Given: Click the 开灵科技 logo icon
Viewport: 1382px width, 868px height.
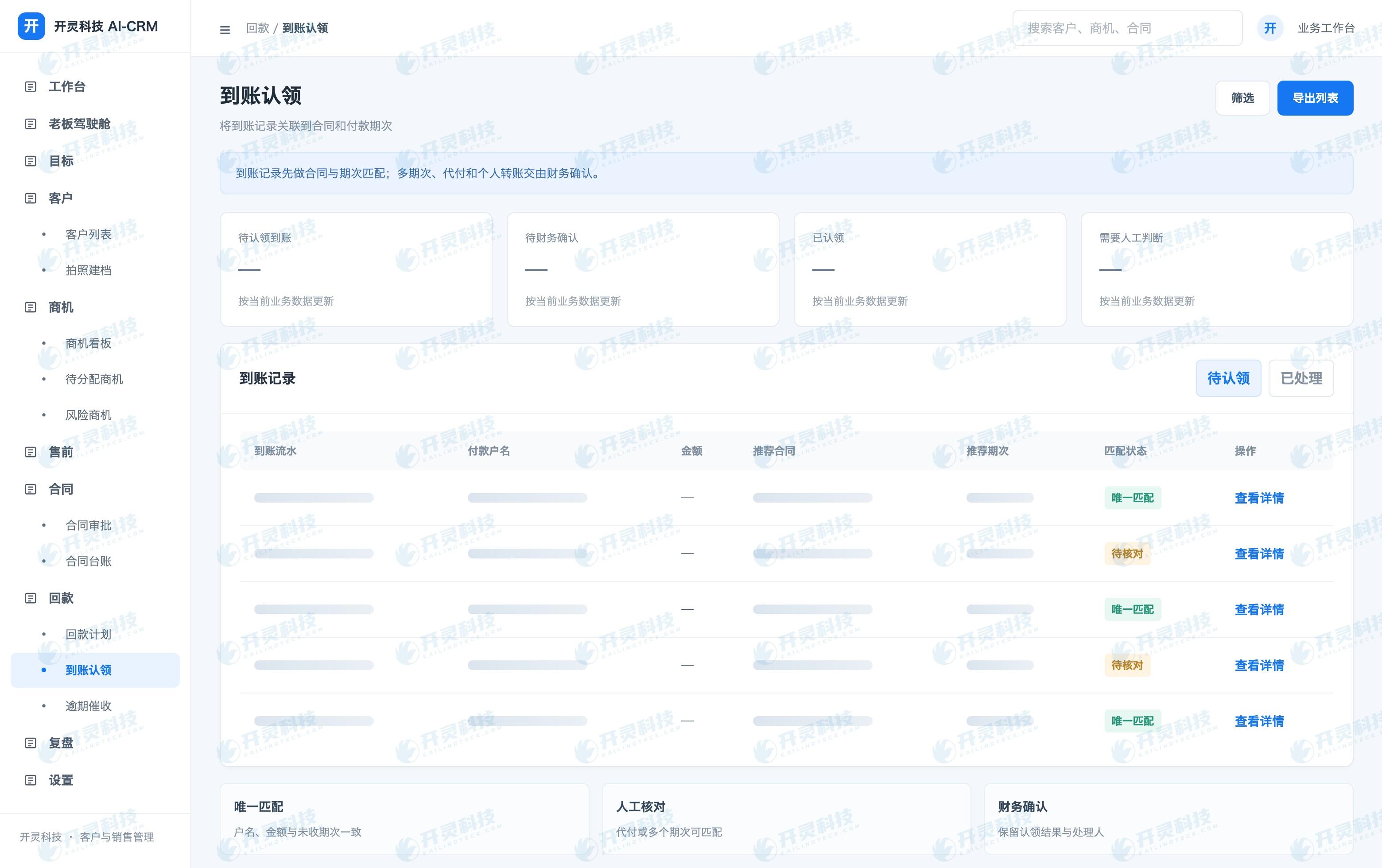Looking at the screenshot, I should pos(31,27).
